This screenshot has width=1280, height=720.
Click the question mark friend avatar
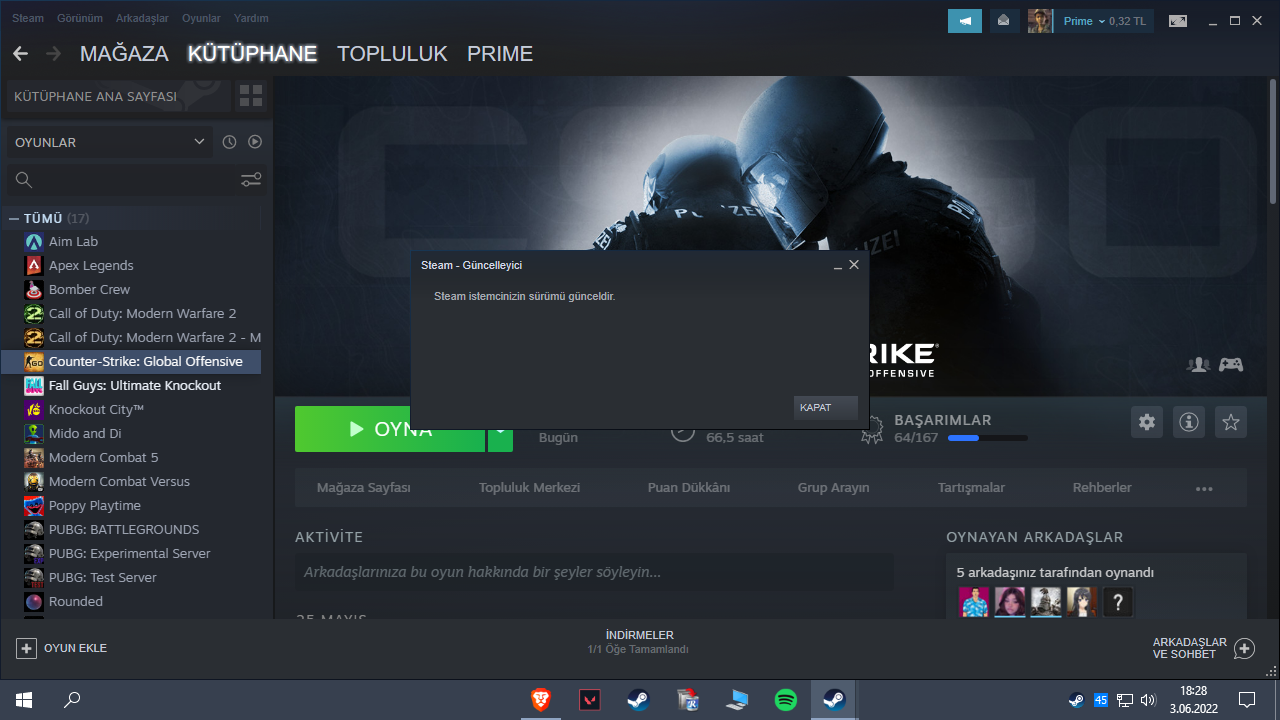[1118, 602]
